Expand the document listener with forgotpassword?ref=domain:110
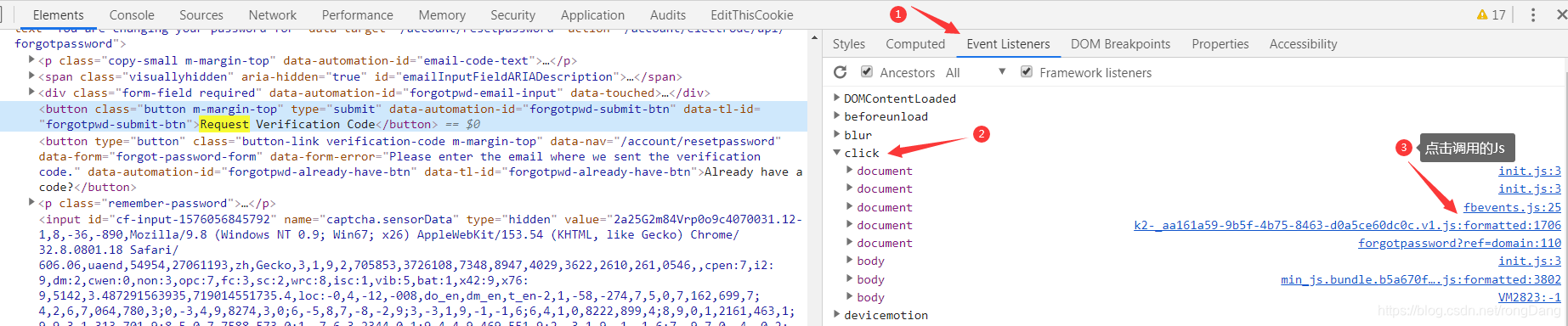1568x326 pixels. point(850,243)
